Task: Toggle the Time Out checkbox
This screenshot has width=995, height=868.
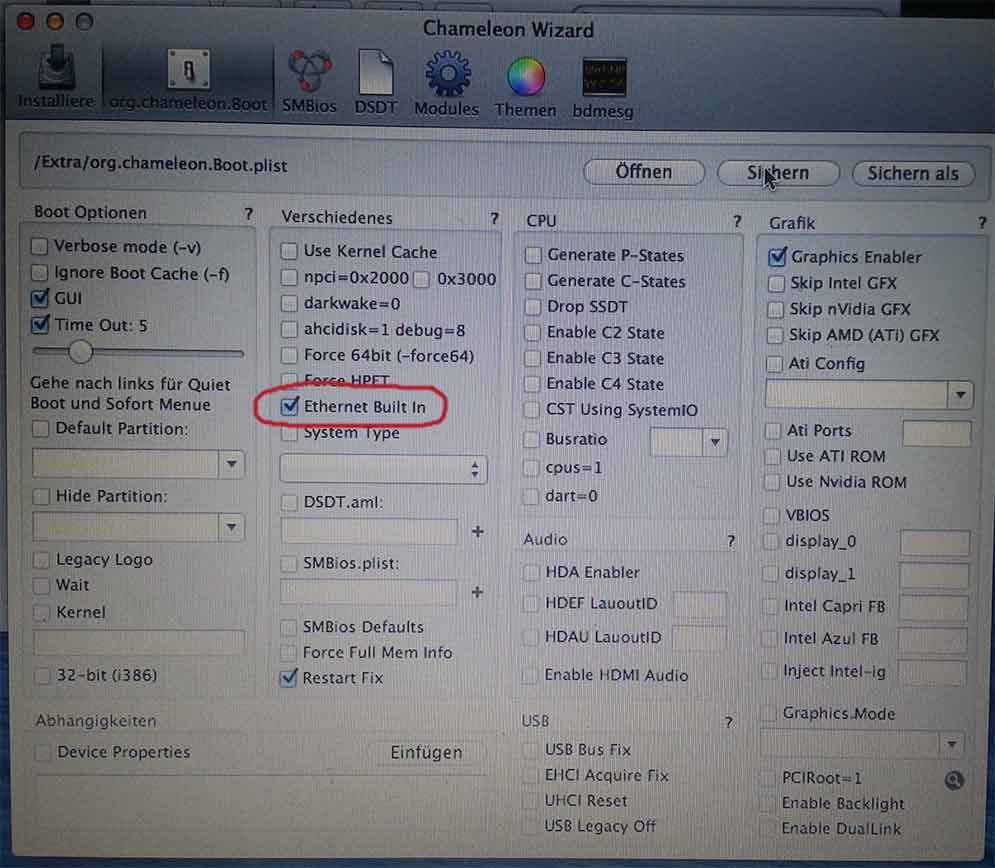Action: coord(40,325)
